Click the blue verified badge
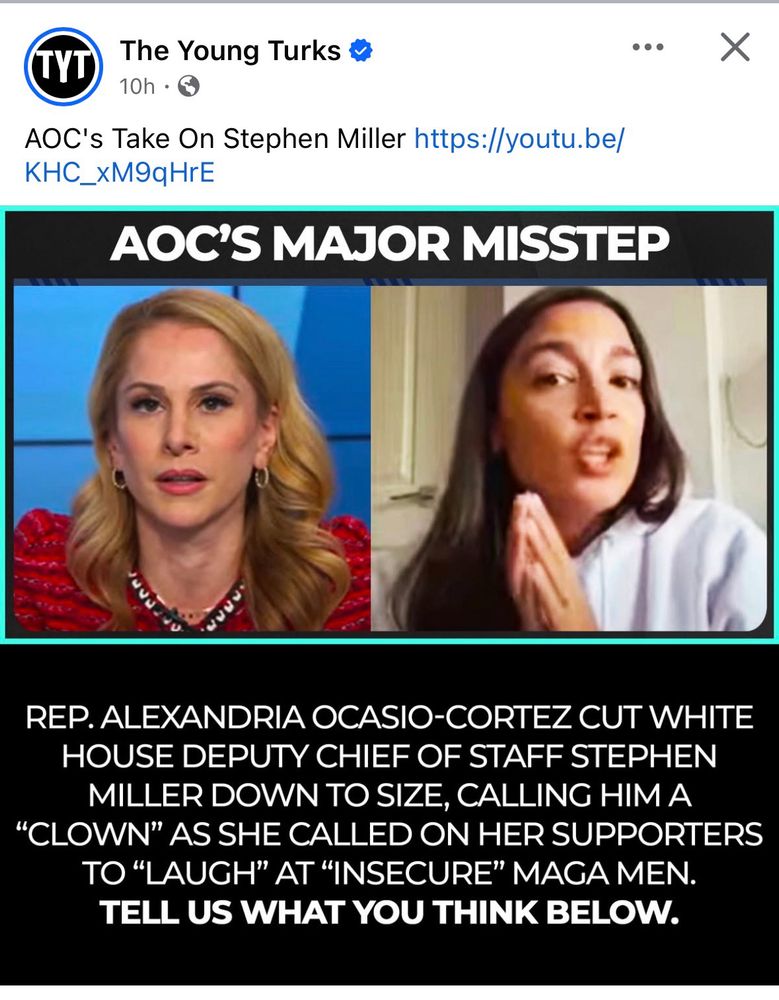The image size is (779, 1000). pos(361,50)
